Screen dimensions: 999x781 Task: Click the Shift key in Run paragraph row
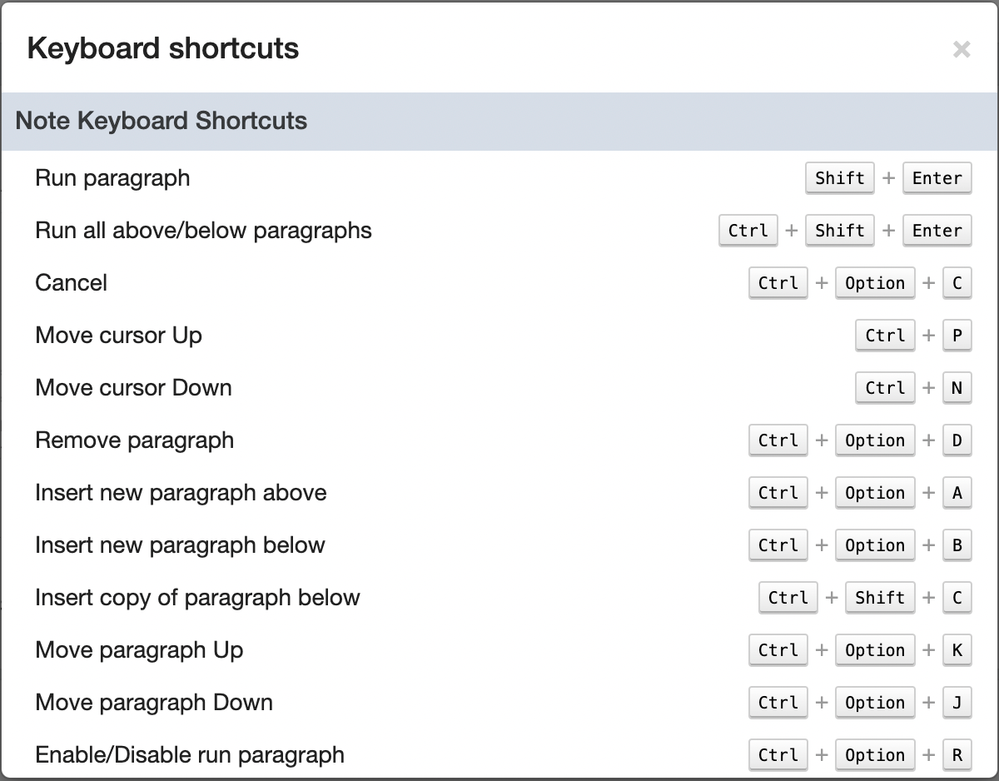click(839, 178)
